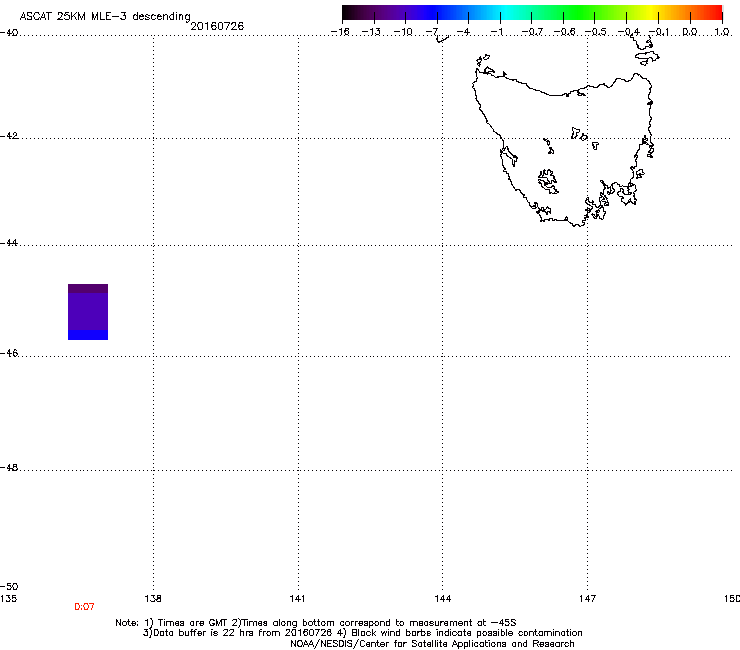Click the colorbar label -0.1
Screen dimensions: 740x650
pos(659,32)
